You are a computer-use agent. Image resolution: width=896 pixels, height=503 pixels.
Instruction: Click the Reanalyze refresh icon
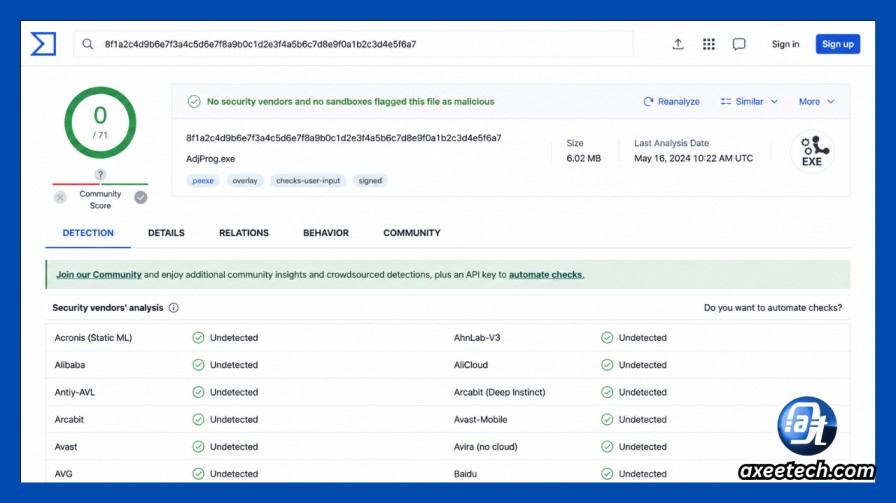click(648, 102)
